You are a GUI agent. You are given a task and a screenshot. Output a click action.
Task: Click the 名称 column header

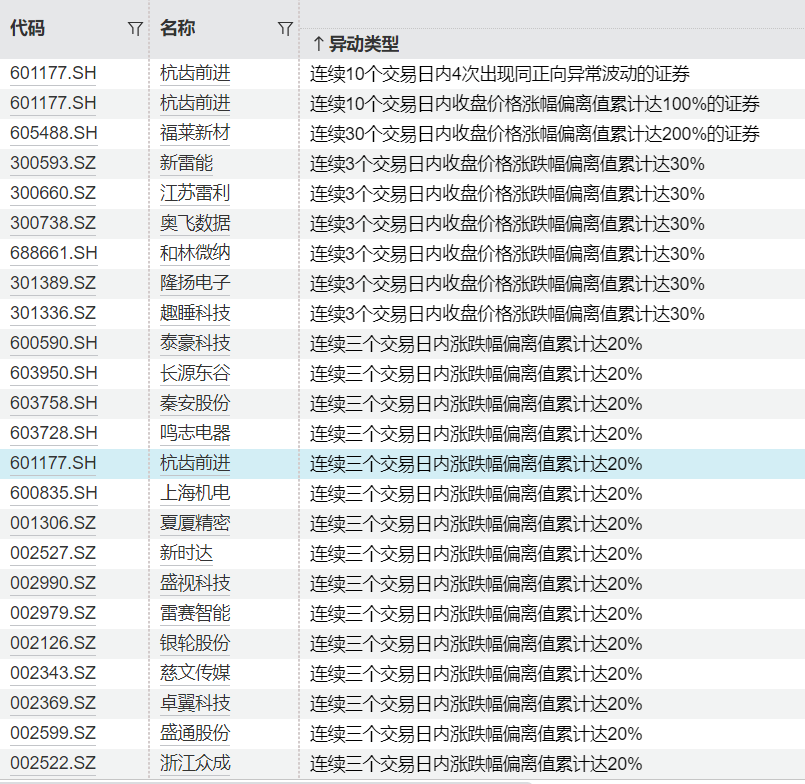[x=178, y=28]
